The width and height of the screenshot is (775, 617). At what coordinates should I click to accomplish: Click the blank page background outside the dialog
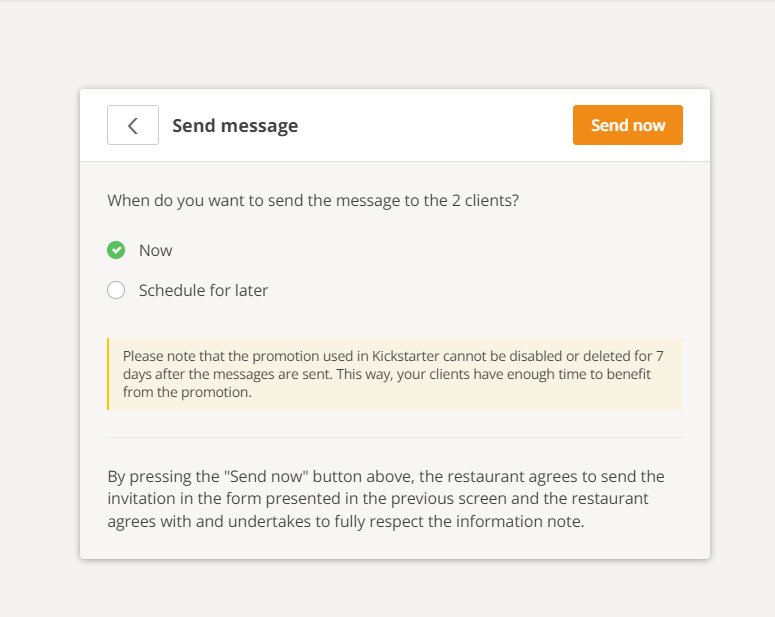(388, 44)
